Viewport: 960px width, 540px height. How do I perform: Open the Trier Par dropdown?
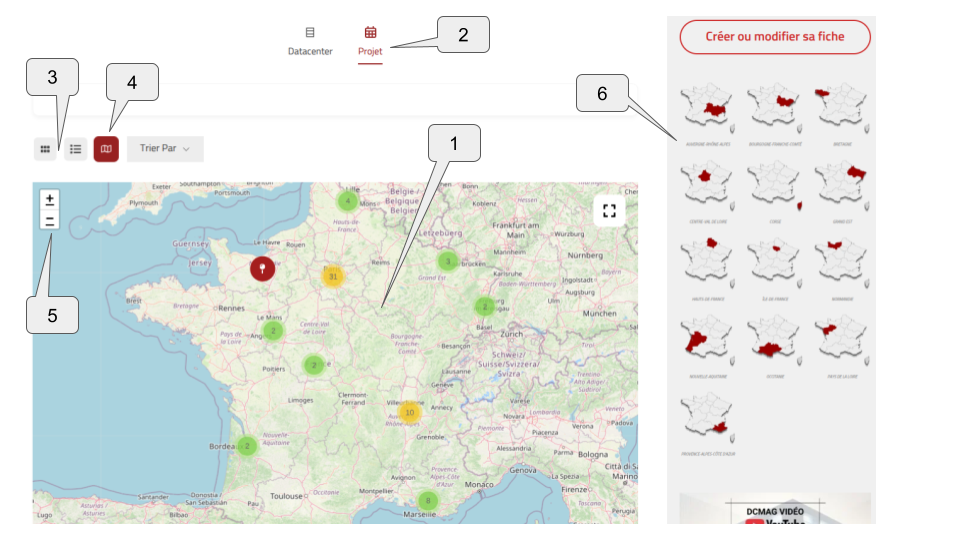[x=165, y=149]
